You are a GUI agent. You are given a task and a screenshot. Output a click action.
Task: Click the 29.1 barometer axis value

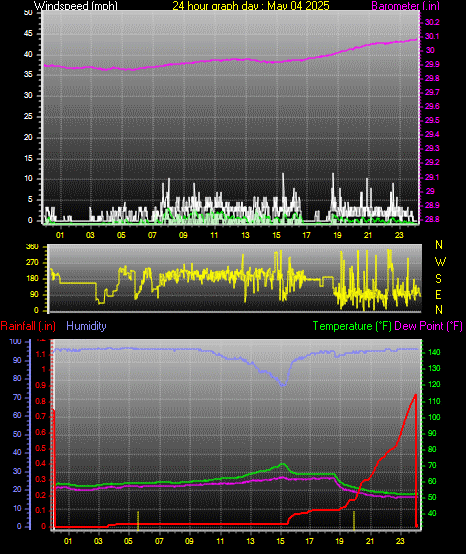pyautogui.click(x=432, y=177)
